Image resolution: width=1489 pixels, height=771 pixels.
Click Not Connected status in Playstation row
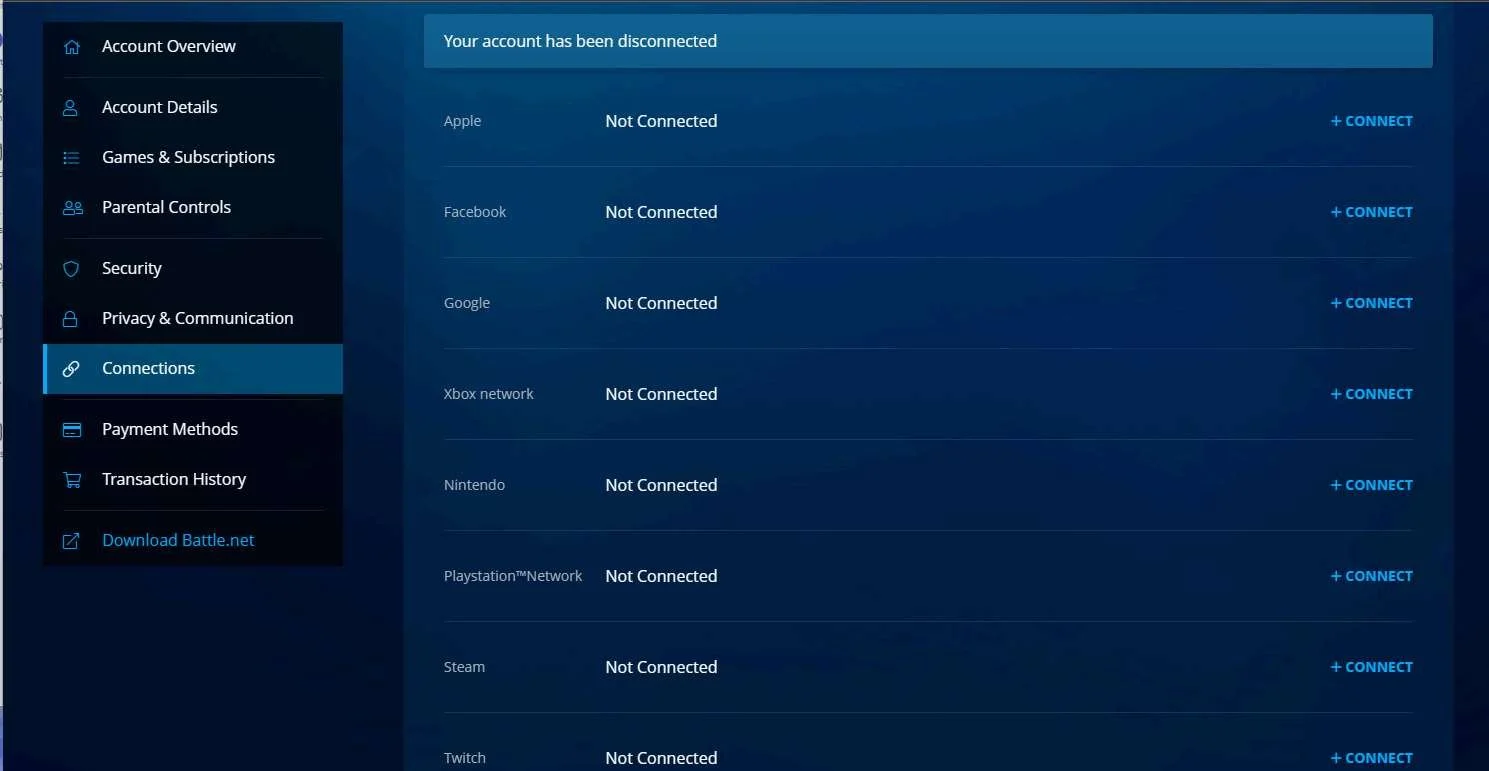pos(661,576)
